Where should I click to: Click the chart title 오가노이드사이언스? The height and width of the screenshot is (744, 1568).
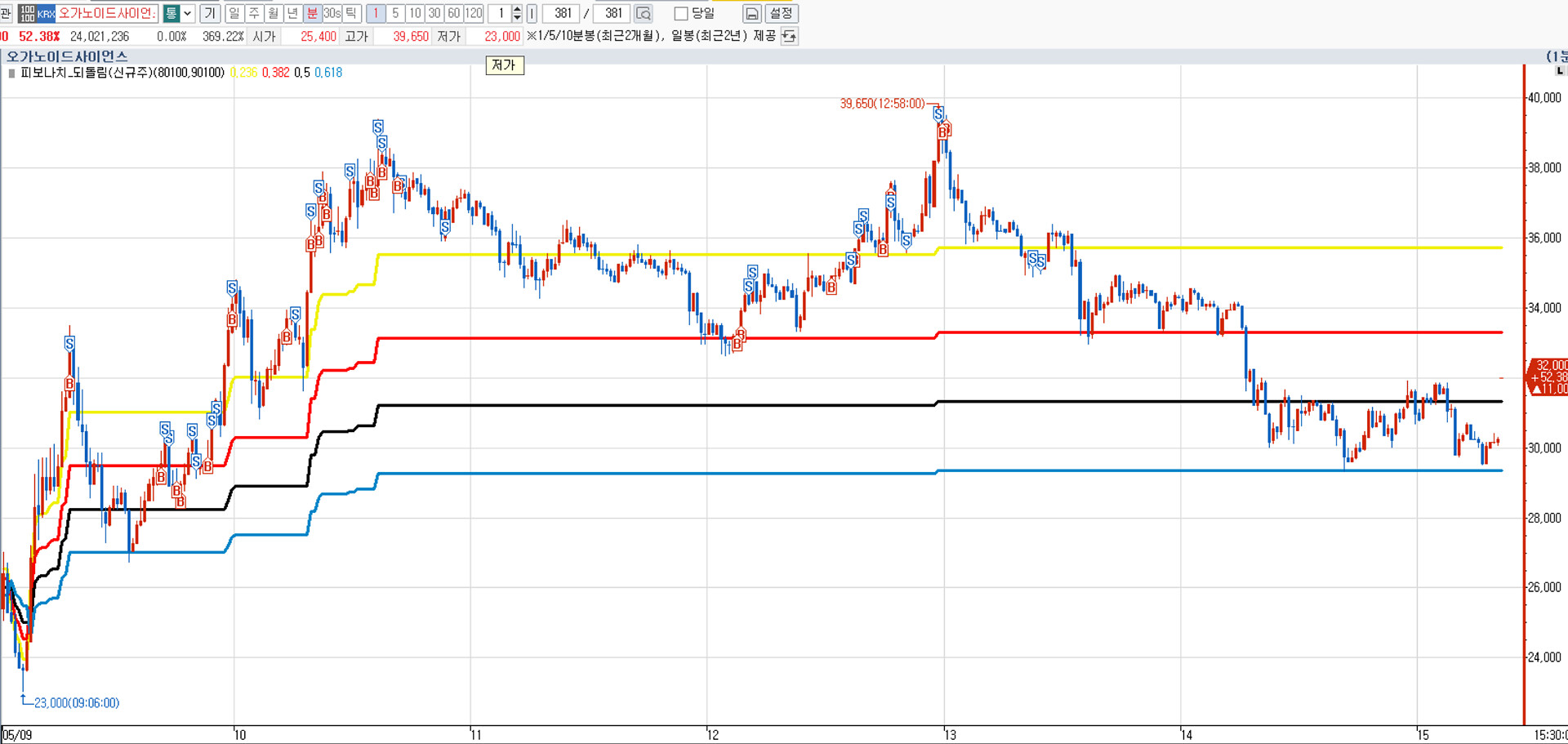(67, 56)
